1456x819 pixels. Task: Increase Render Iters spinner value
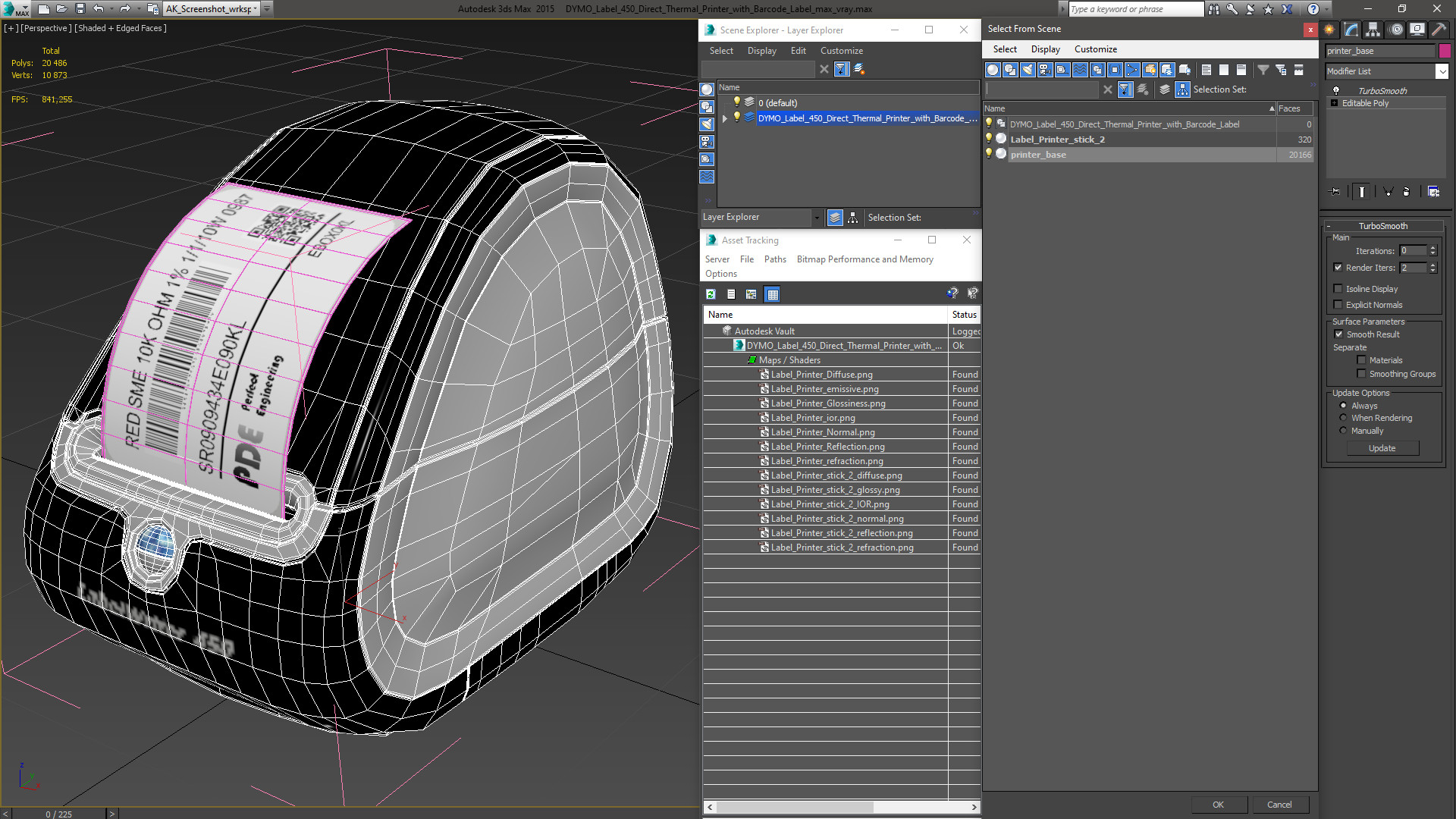coord(1432,265)
